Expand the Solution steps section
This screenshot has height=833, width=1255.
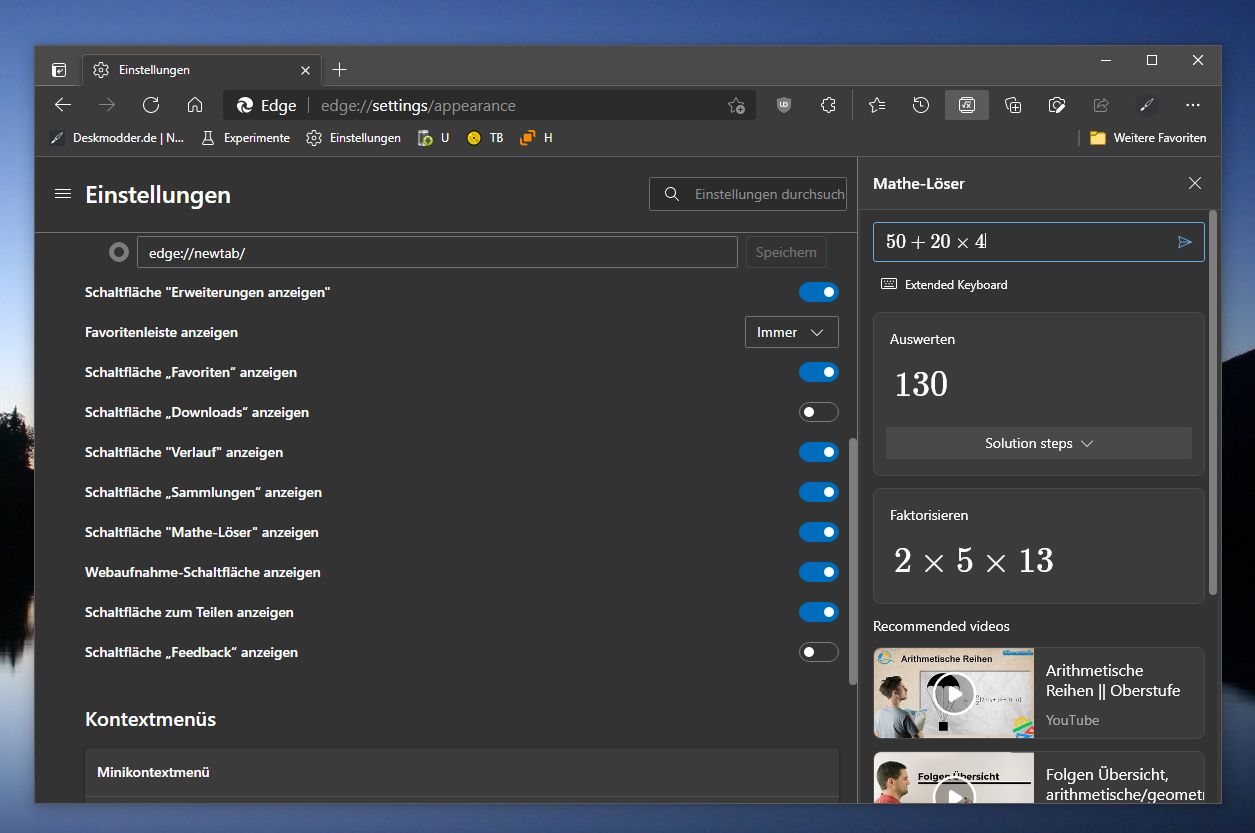(x=1038, y=443)
